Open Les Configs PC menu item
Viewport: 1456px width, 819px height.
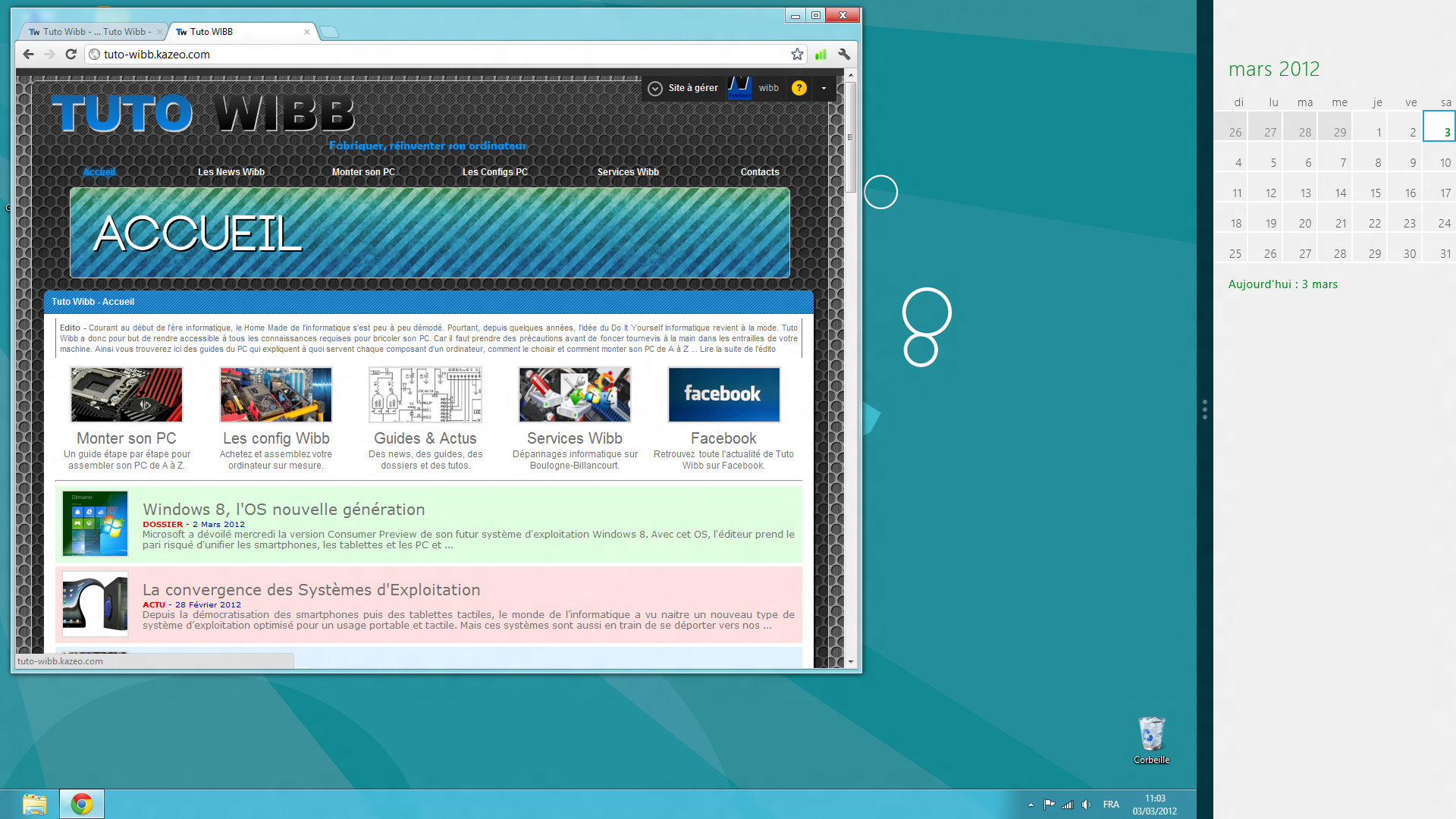click(494, 172)
